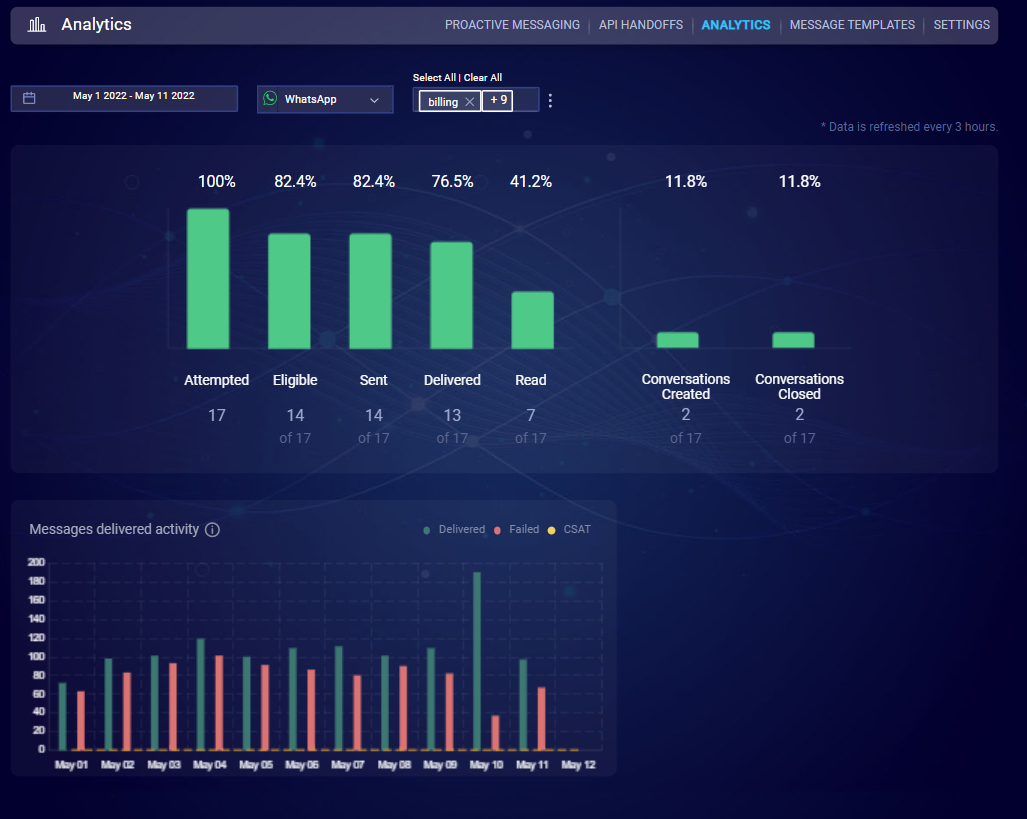Click the May 01 failed red bar
The image size is (1027, 819).
click(x=81, y=721)
